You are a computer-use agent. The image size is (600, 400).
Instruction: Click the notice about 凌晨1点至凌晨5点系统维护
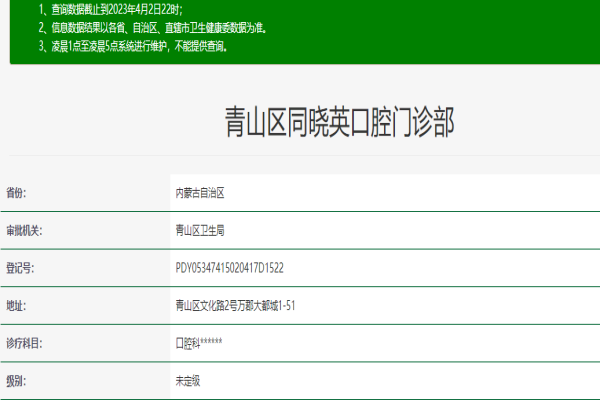click(x=133, y=46)
